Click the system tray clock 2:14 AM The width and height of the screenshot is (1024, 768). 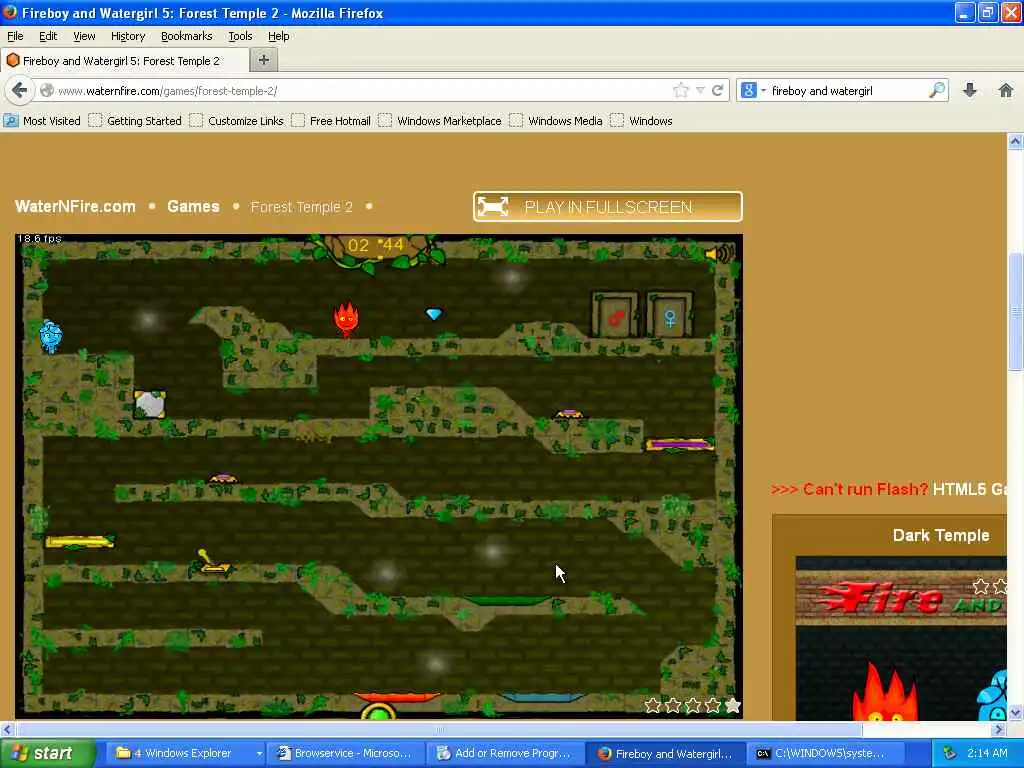[987, 753]
